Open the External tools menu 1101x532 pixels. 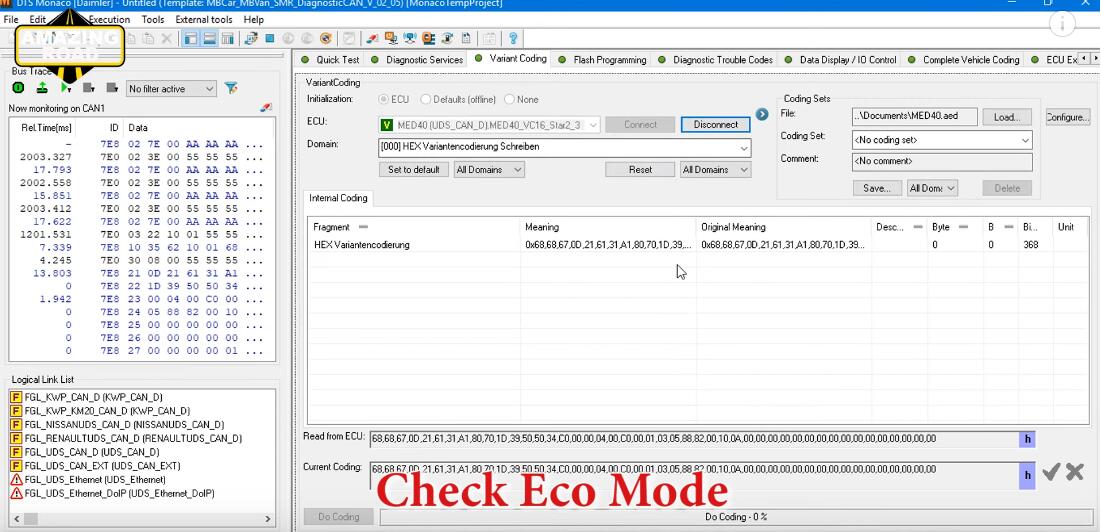pos(204,20)
